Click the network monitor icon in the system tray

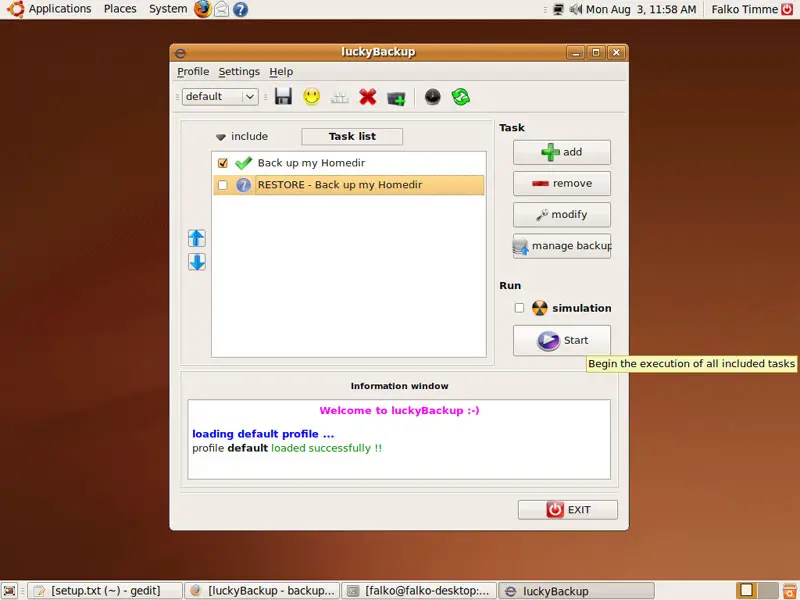558,9
